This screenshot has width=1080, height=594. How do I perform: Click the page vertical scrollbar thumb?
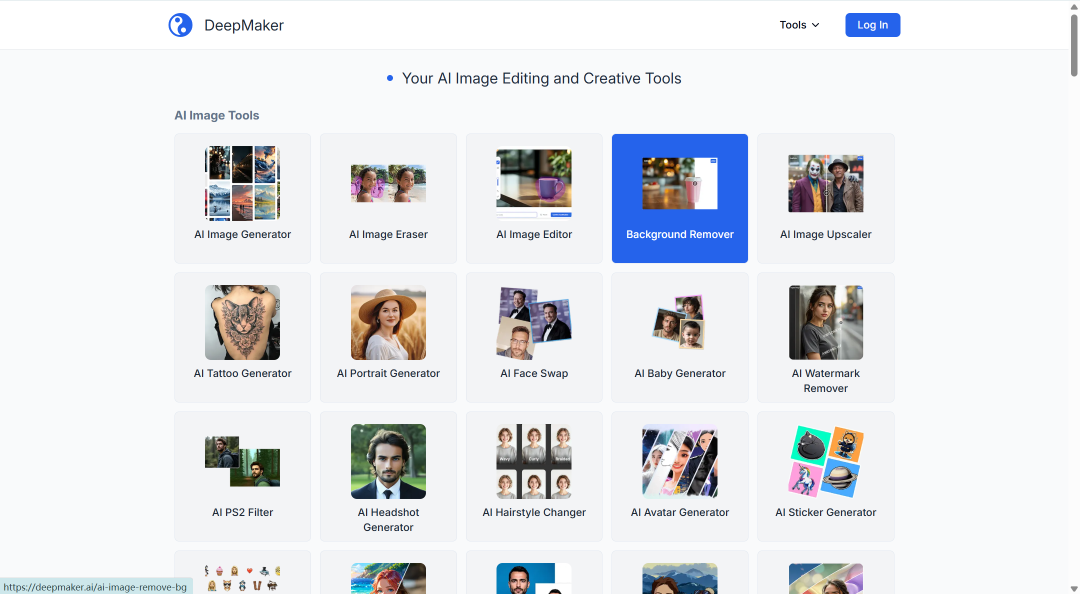pyautogui.click(x=1074, y=45)
